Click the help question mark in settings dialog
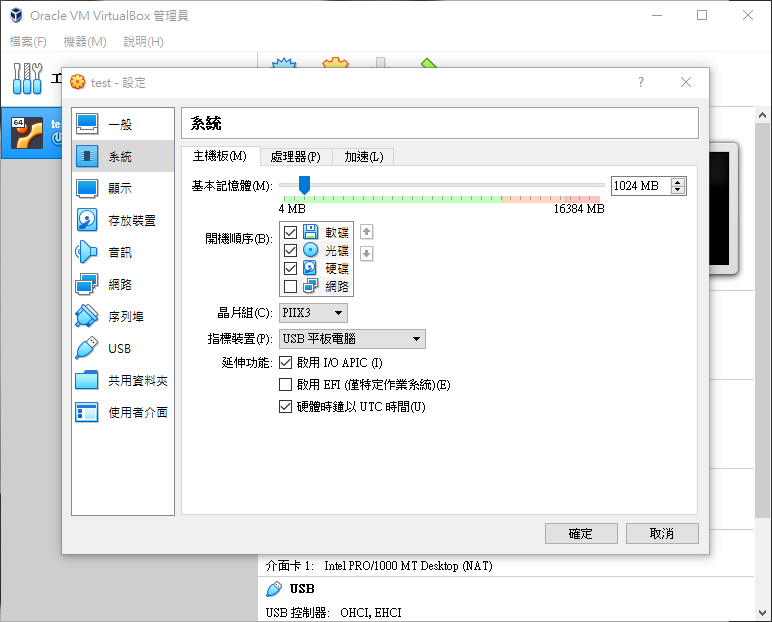 click(641, 82)
